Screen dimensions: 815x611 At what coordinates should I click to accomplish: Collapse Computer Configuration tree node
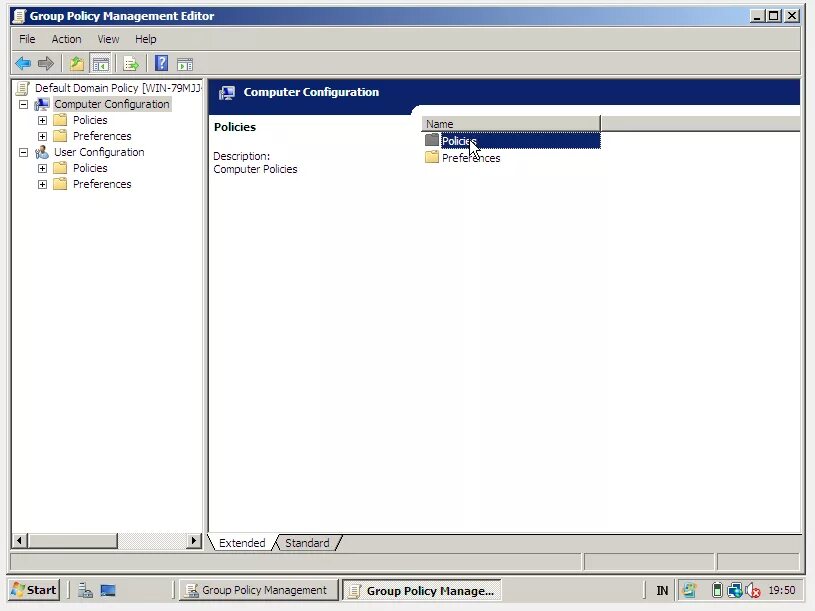click(23, 104)
